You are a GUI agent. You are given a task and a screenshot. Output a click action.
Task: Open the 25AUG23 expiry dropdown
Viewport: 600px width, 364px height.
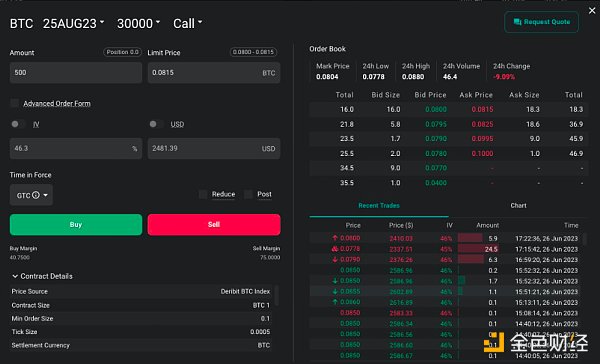[73, 23]
